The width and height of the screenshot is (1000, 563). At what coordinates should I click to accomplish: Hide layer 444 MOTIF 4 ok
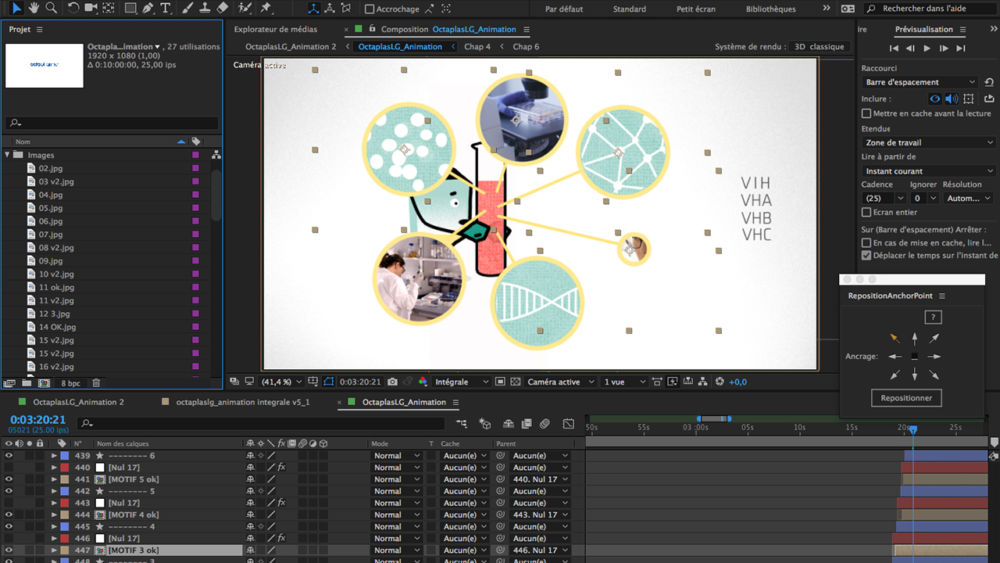point(8,515)
